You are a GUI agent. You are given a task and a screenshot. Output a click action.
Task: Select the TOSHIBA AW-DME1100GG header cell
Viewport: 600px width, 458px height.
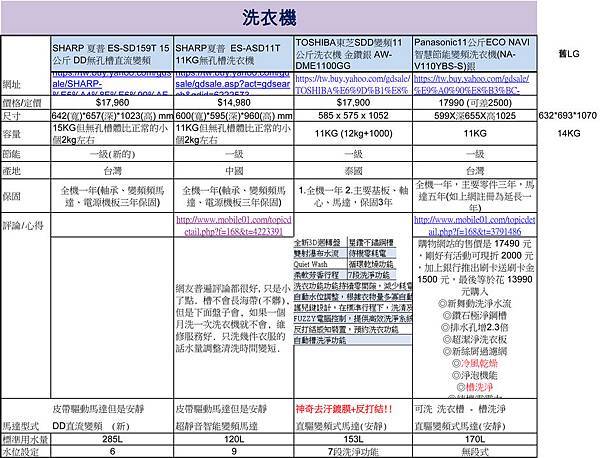[x=353, y=54]
